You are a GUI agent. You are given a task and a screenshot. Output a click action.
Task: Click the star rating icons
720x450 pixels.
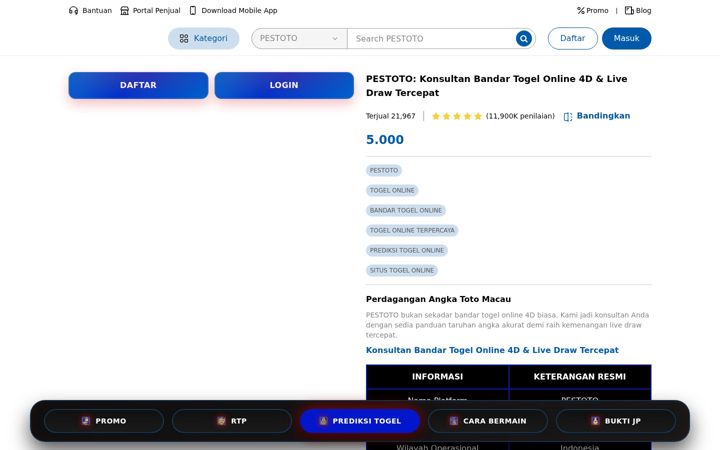coord(457,116)
